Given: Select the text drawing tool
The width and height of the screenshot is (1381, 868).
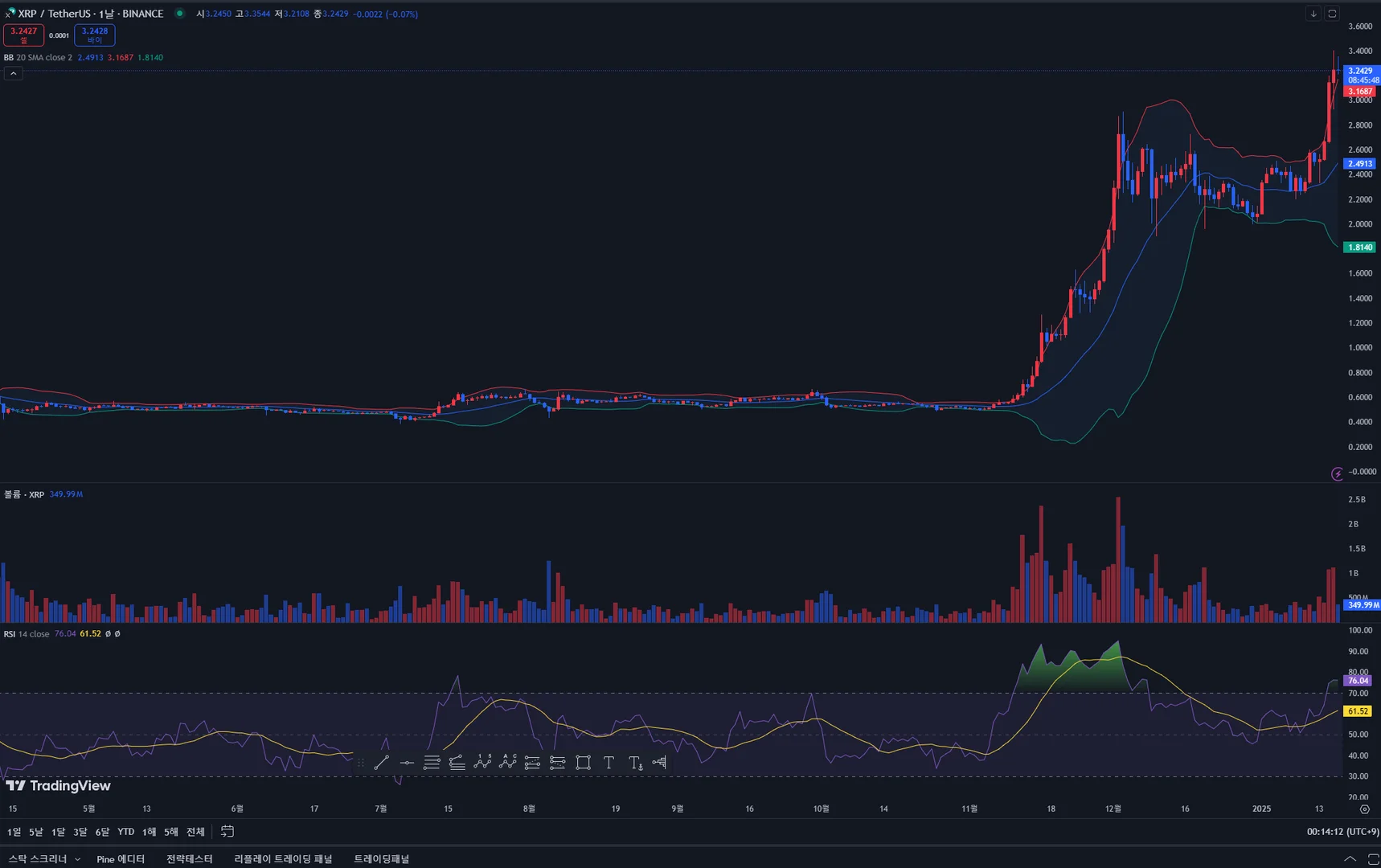Looking at the screenshot, I should coord(609,763).
